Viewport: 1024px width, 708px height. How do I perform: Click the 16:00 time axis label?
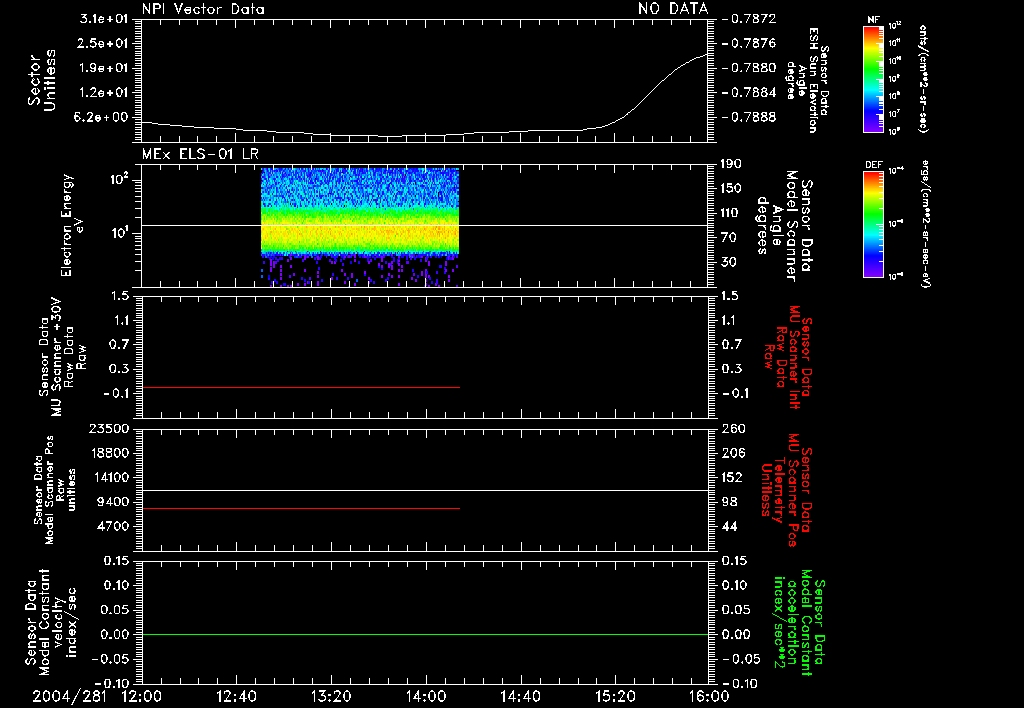[x=709, y=696]
